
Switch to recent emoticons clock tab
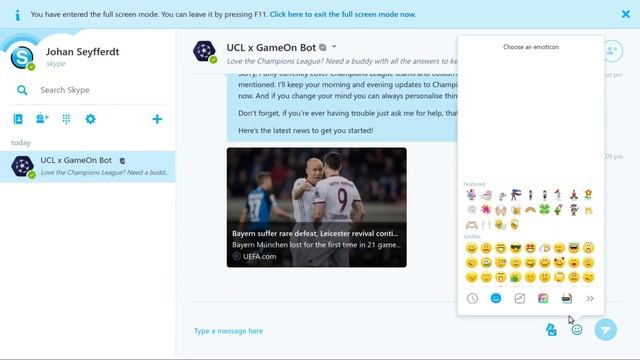click(472, 298)
